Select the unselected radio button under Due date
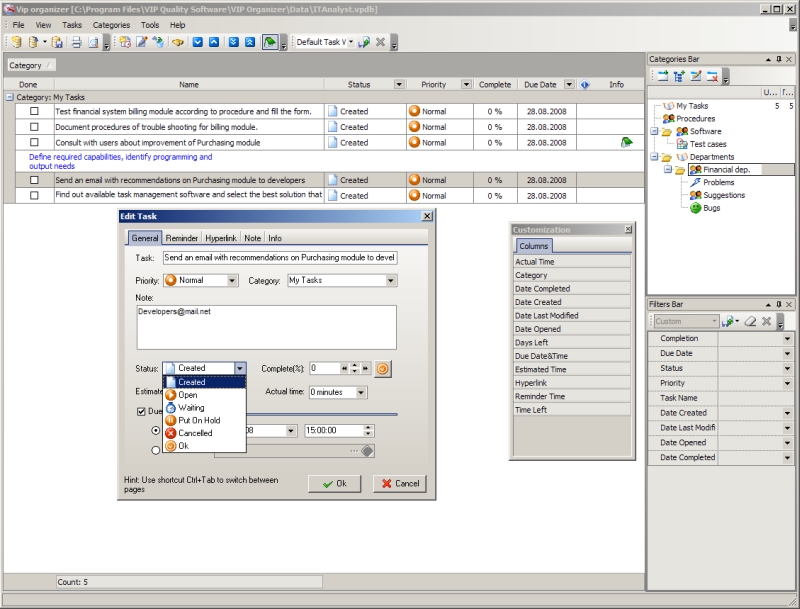This screenshot has width=800, height=609. click(x=156, y=451)
